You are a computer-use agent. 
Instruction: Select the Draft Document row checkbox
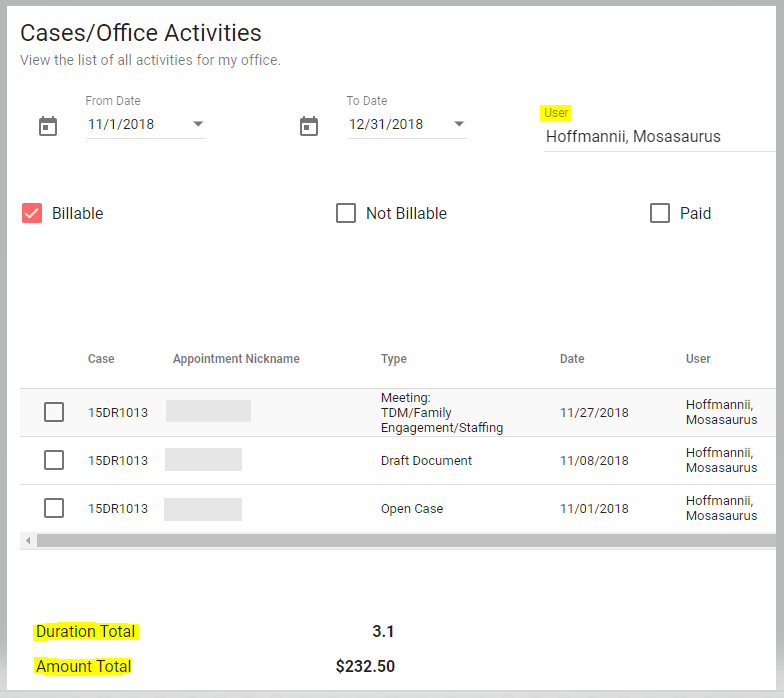coord(54,460)
